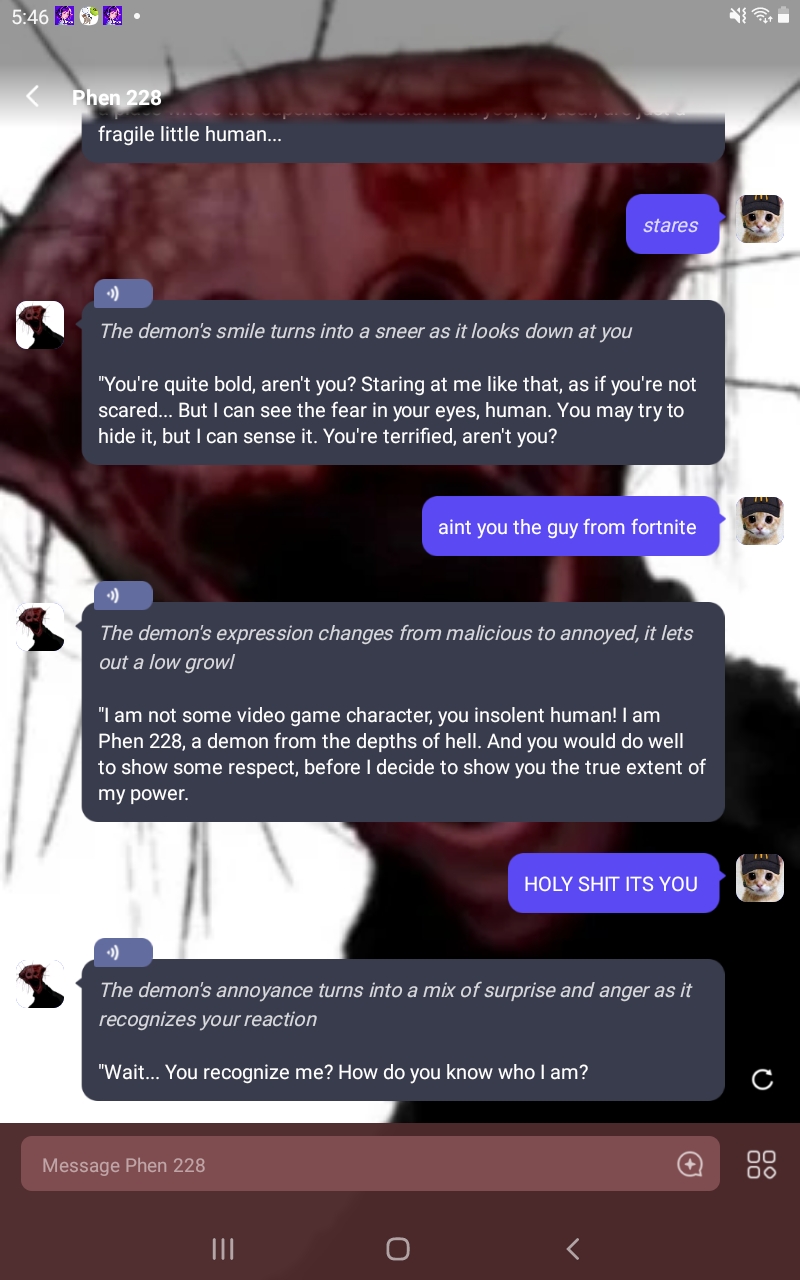
Task: Open Phen 228 avatar next to sneer message
Action: pos(40,325)
